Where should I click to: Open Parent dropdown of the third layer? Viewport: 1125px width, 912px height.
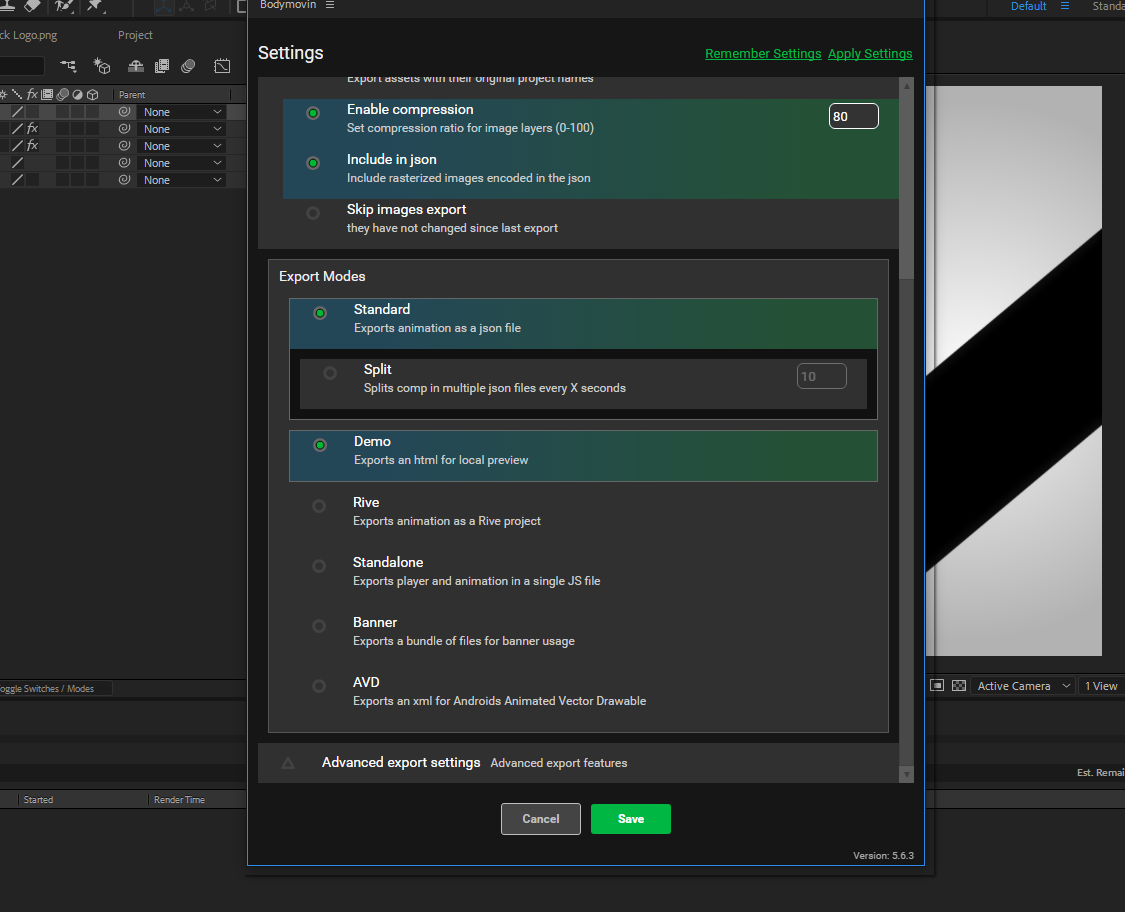pos(182,146)
